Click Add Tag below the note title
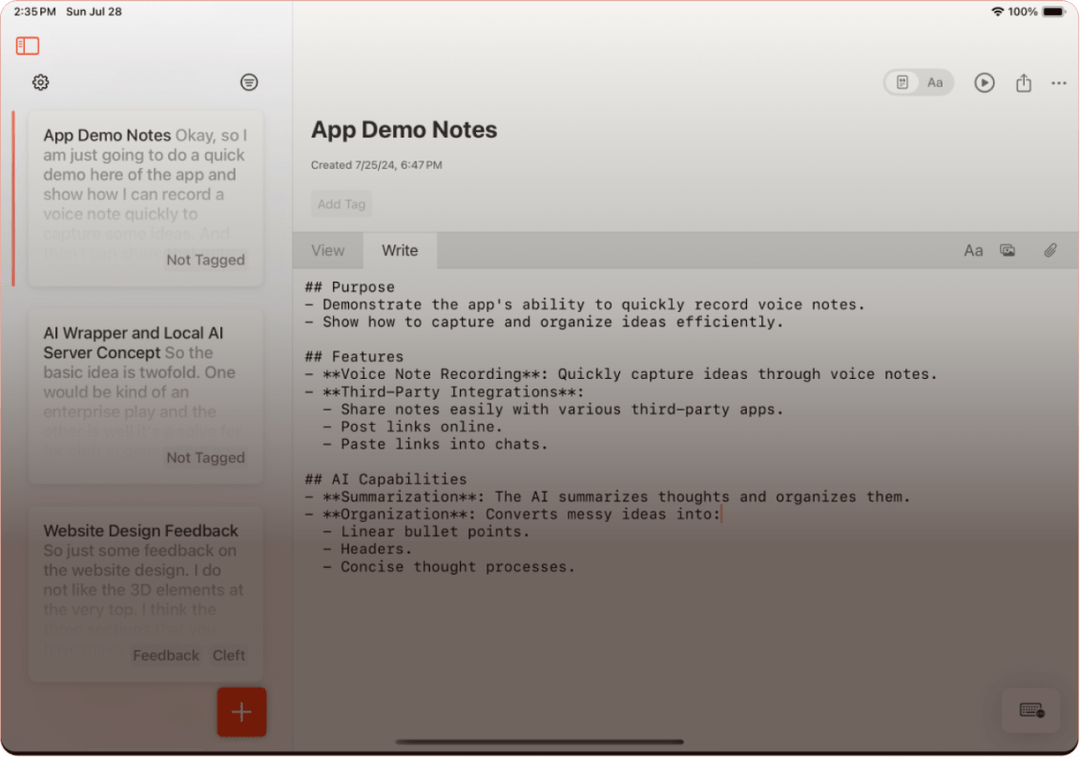The width and height of the screenshot is (1080, 757). coord(341,204)
